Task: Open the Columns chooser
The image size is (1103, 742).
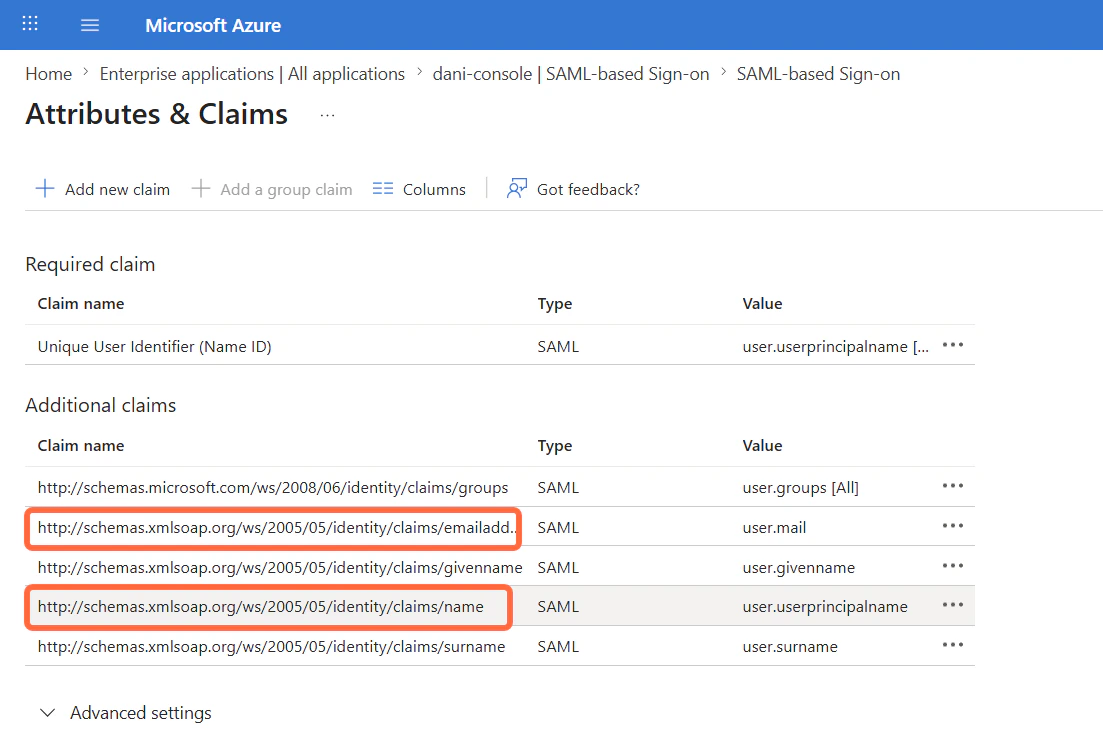Action: (434, 189)
